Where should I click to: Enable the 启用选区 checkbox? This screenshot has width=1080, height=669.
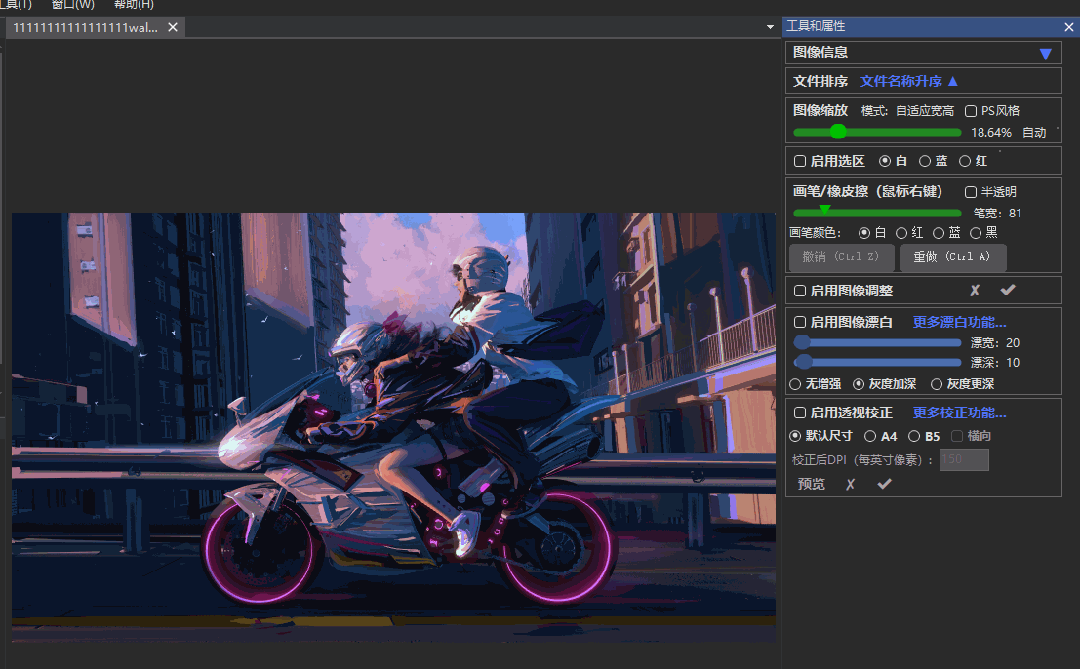pos(800,161)
